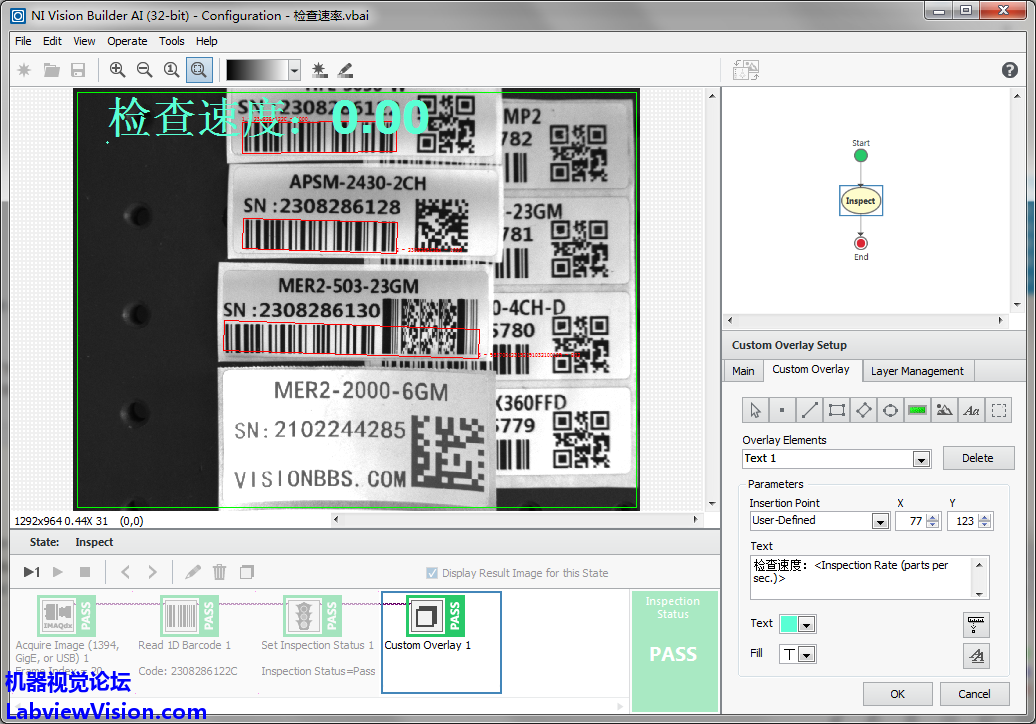Select the dashed-rectangle region overlay tool
The image size is (1036, 724).
pyautogui.click(x=999, y=410)
